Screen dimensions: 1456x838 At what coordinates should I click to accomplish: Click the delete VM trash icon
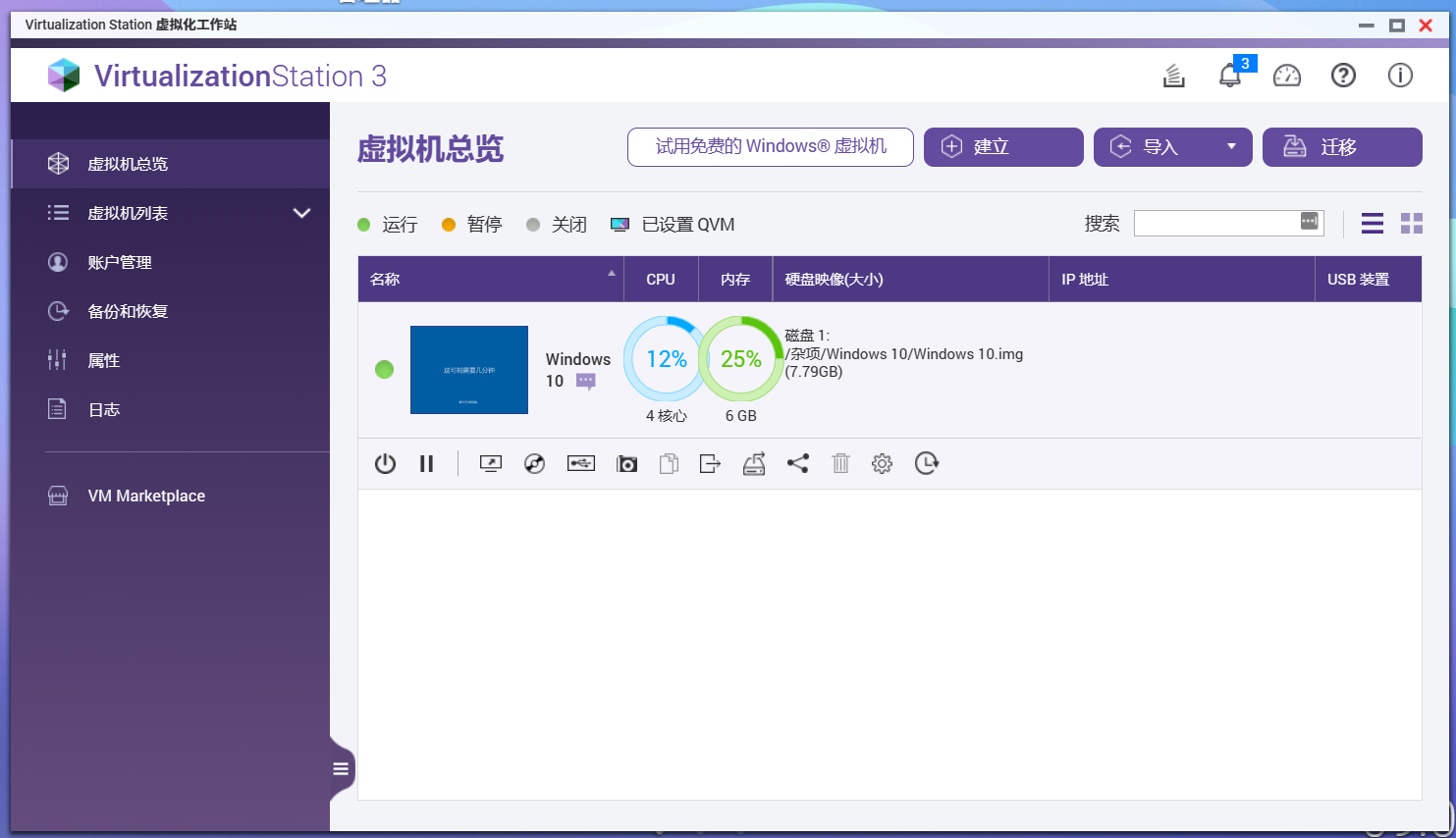tap(840, 463)
